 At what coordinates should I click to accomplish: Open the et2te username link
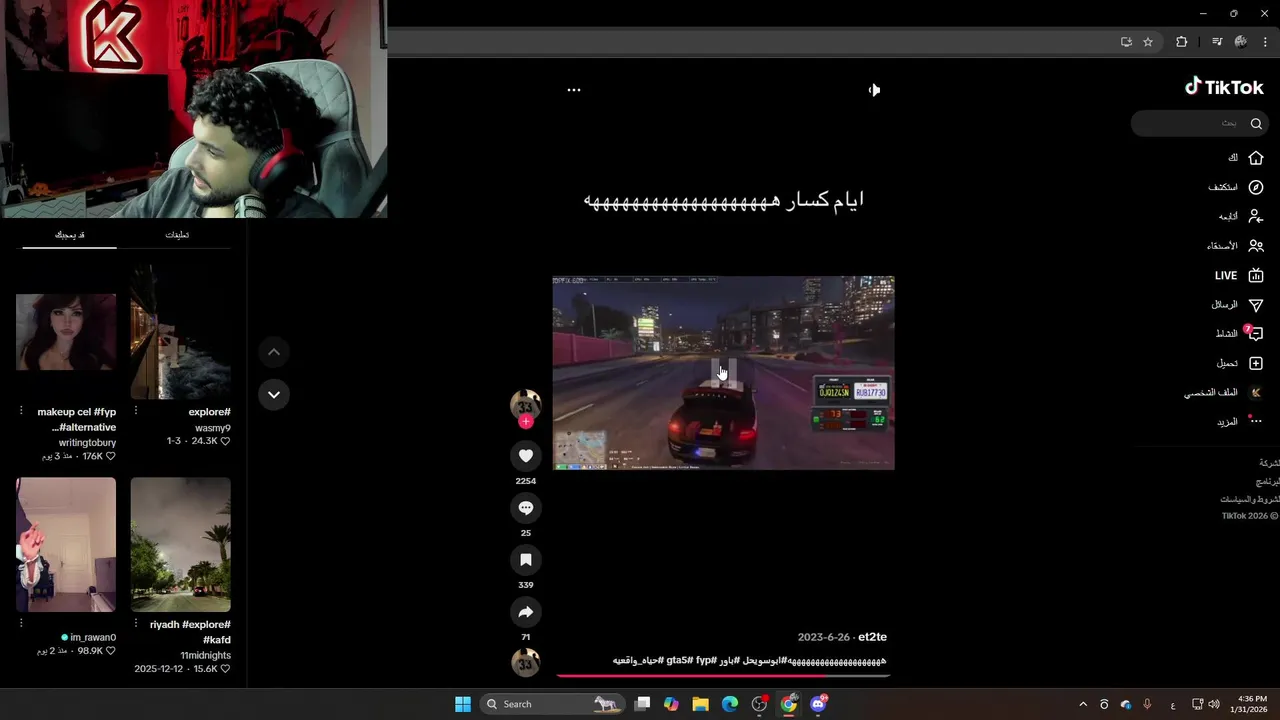[872, 637]
